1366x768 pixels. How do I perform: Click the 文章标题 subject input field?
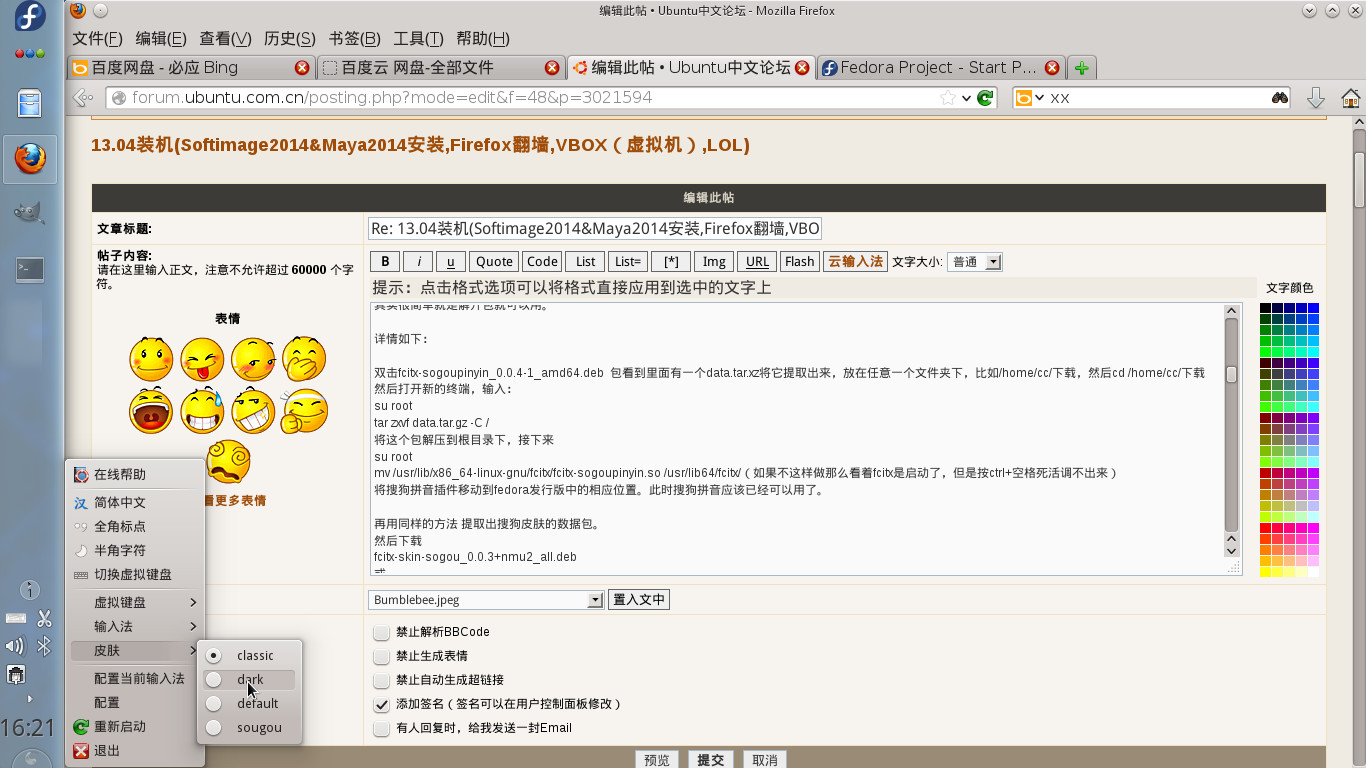point(595,228)
